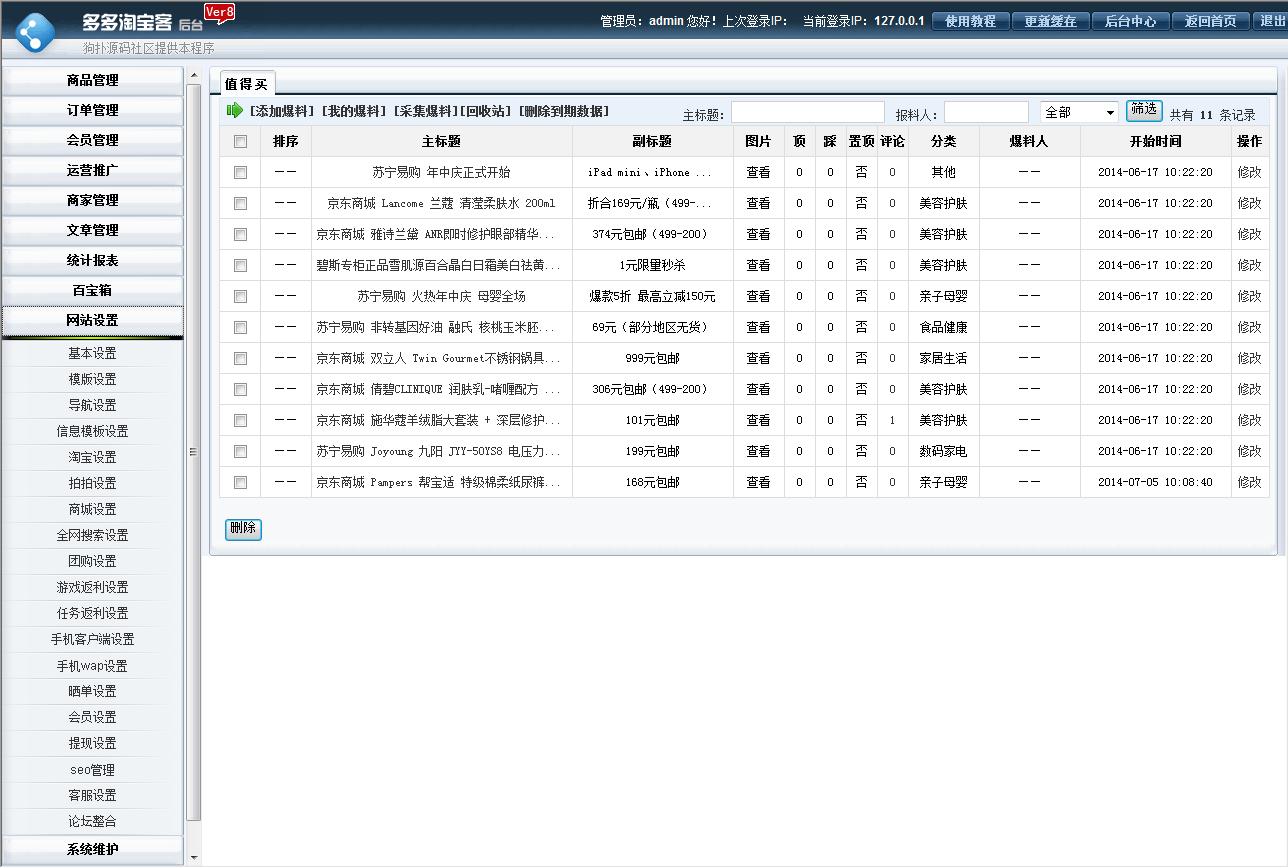Expand the 商品管理 sidebar section

[x=93, y=80]
